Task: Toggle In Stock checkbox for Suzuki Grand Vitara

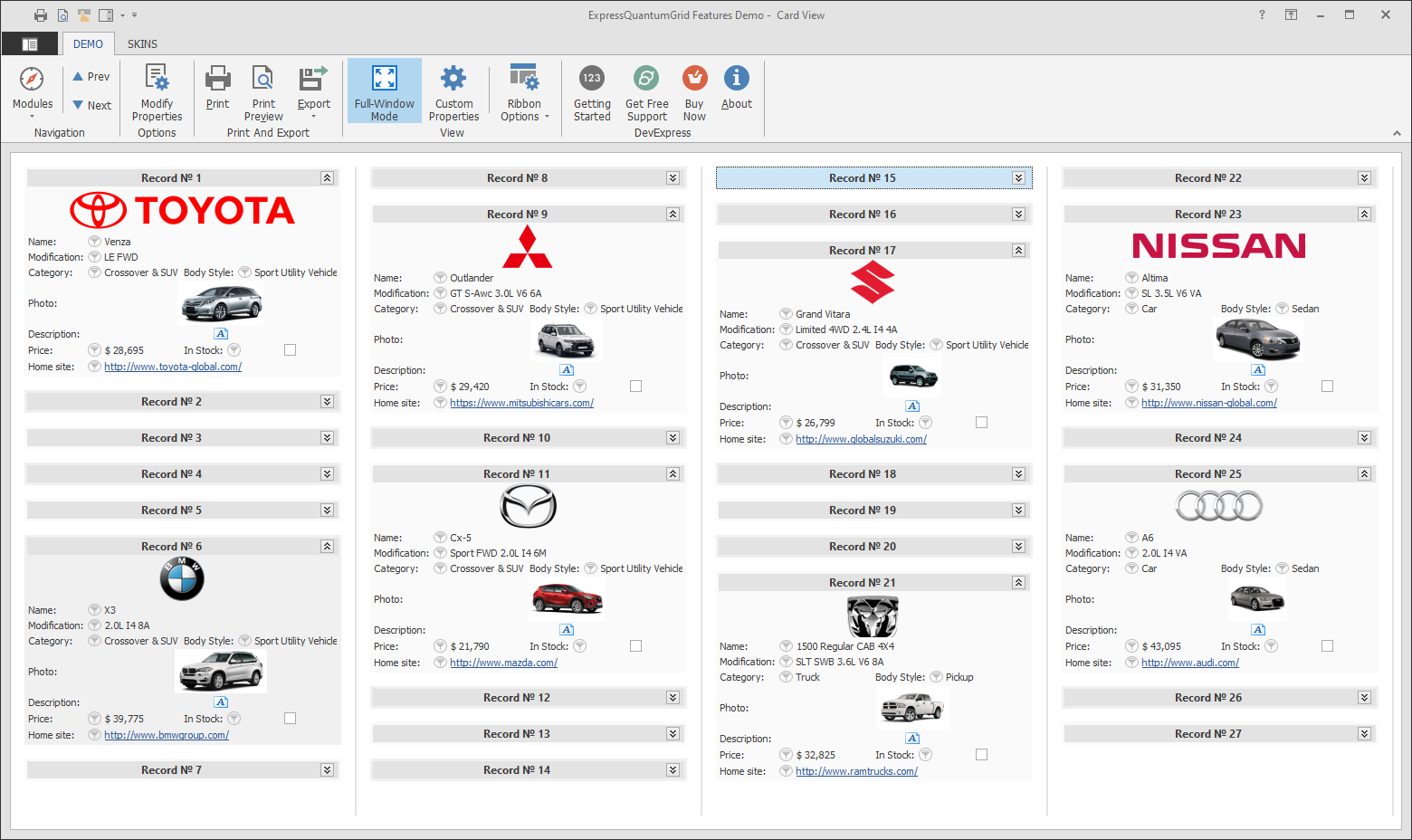Action: point(981,422)
